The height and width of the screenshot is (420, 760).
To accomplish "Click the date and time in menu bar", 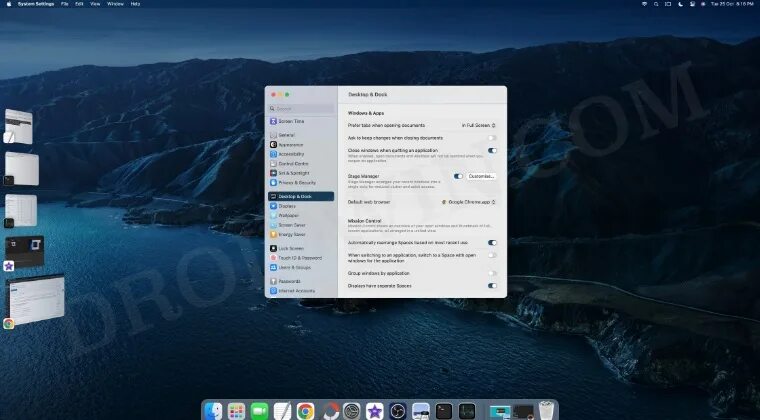I will click(732, 4).
